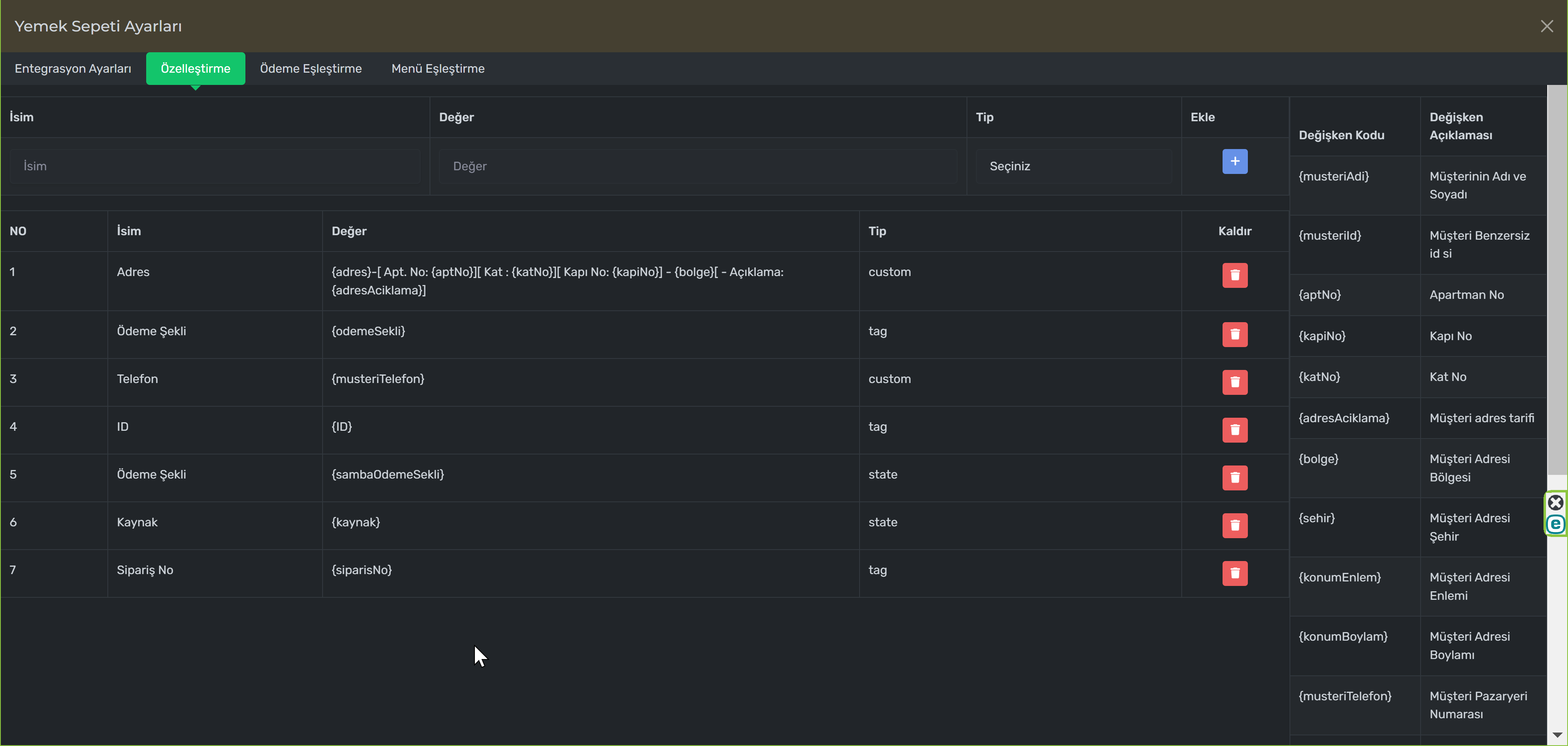Viewport: 1568px width, 746px height.
Task: Add new entry with the plus button
Action: [1234, 161]
